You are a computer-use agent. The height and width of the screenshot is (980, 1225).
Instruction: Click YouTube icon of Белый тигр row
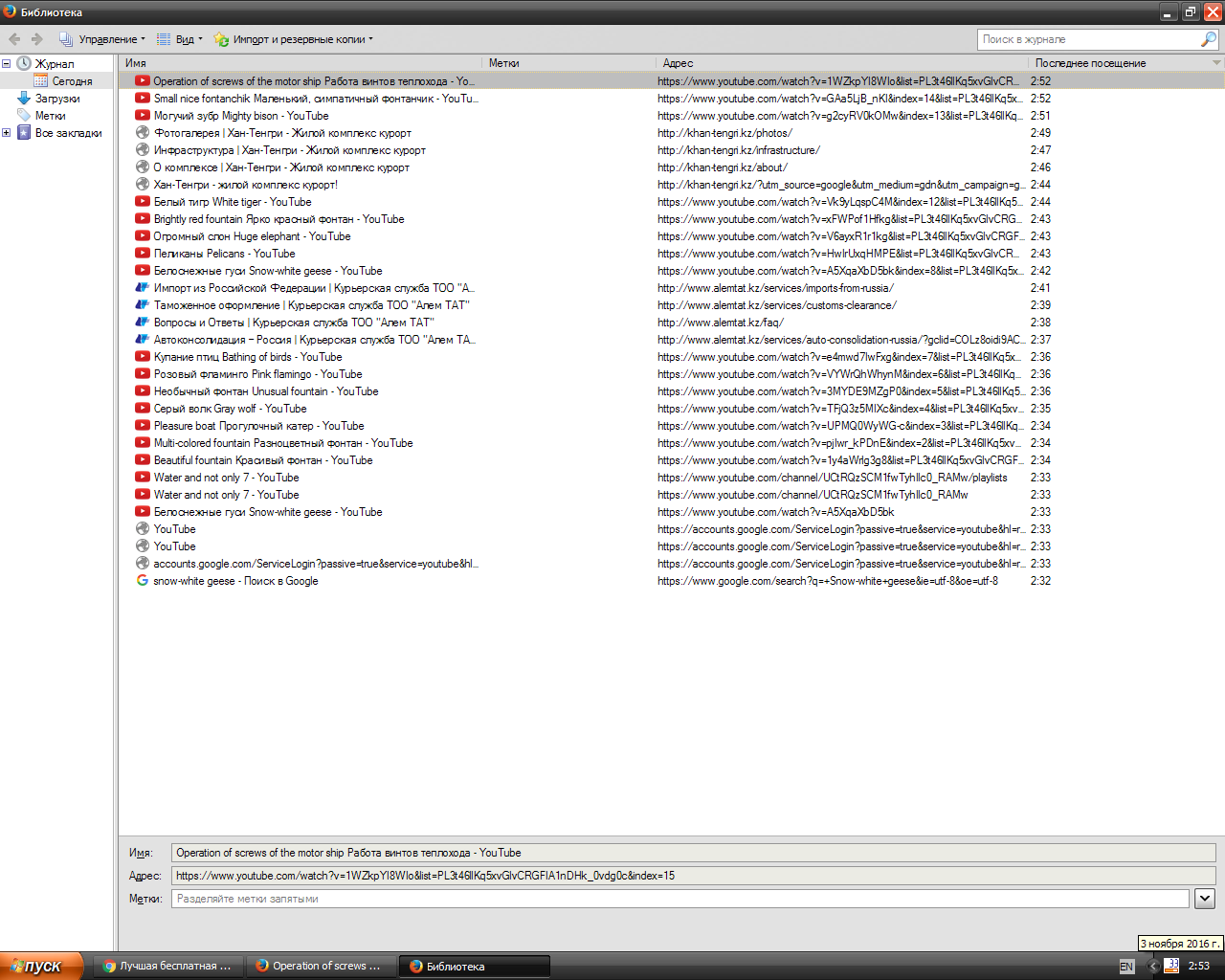click(143, 202)
